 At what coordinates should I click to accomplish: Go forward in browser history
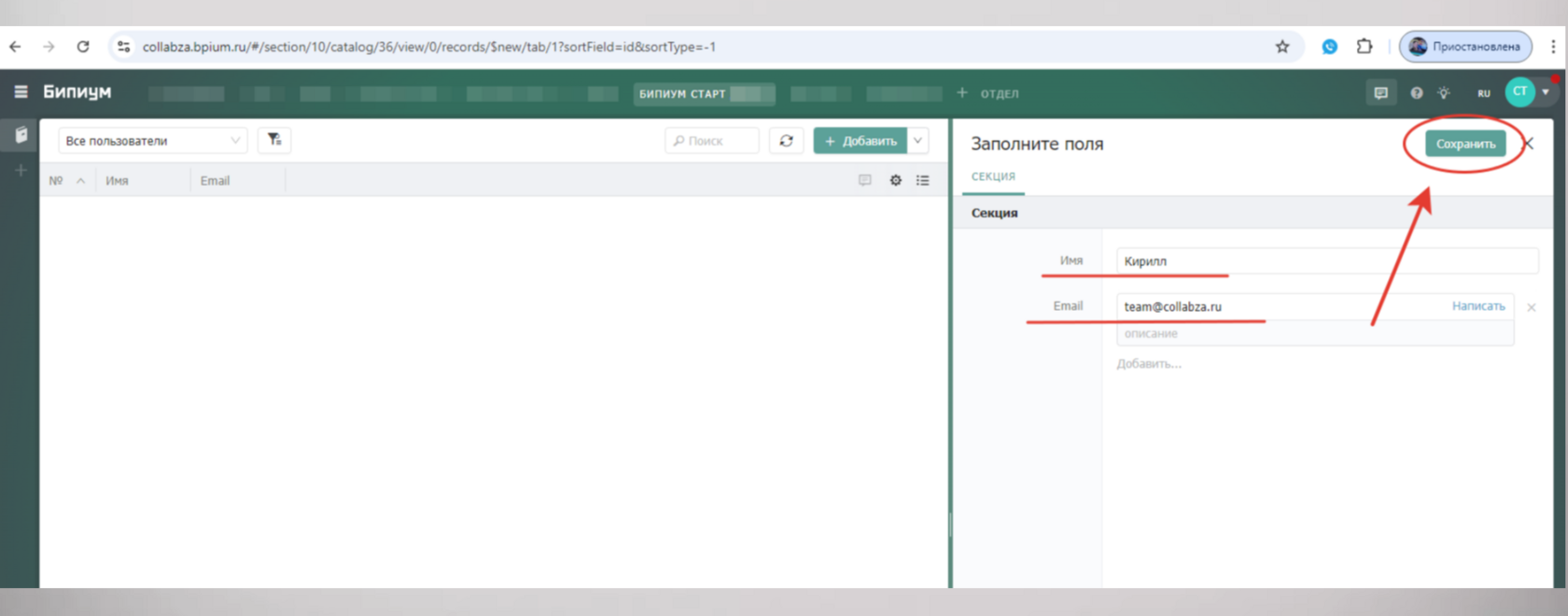[x=49, y=47]
